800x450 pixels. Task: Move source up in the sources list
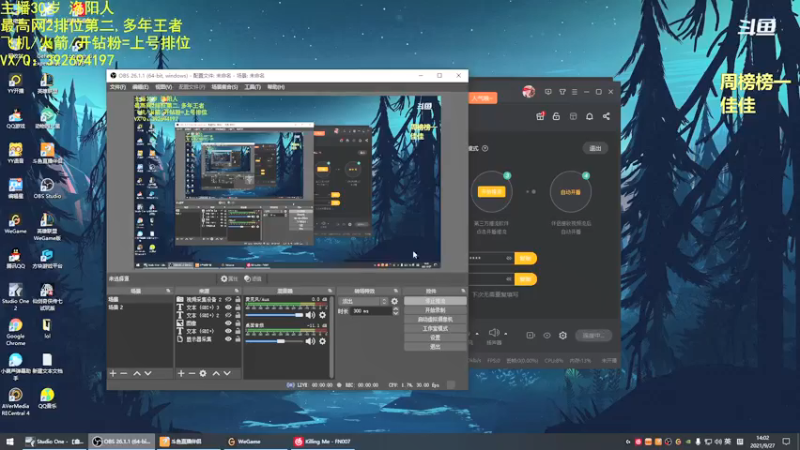[x=216, y=373]
